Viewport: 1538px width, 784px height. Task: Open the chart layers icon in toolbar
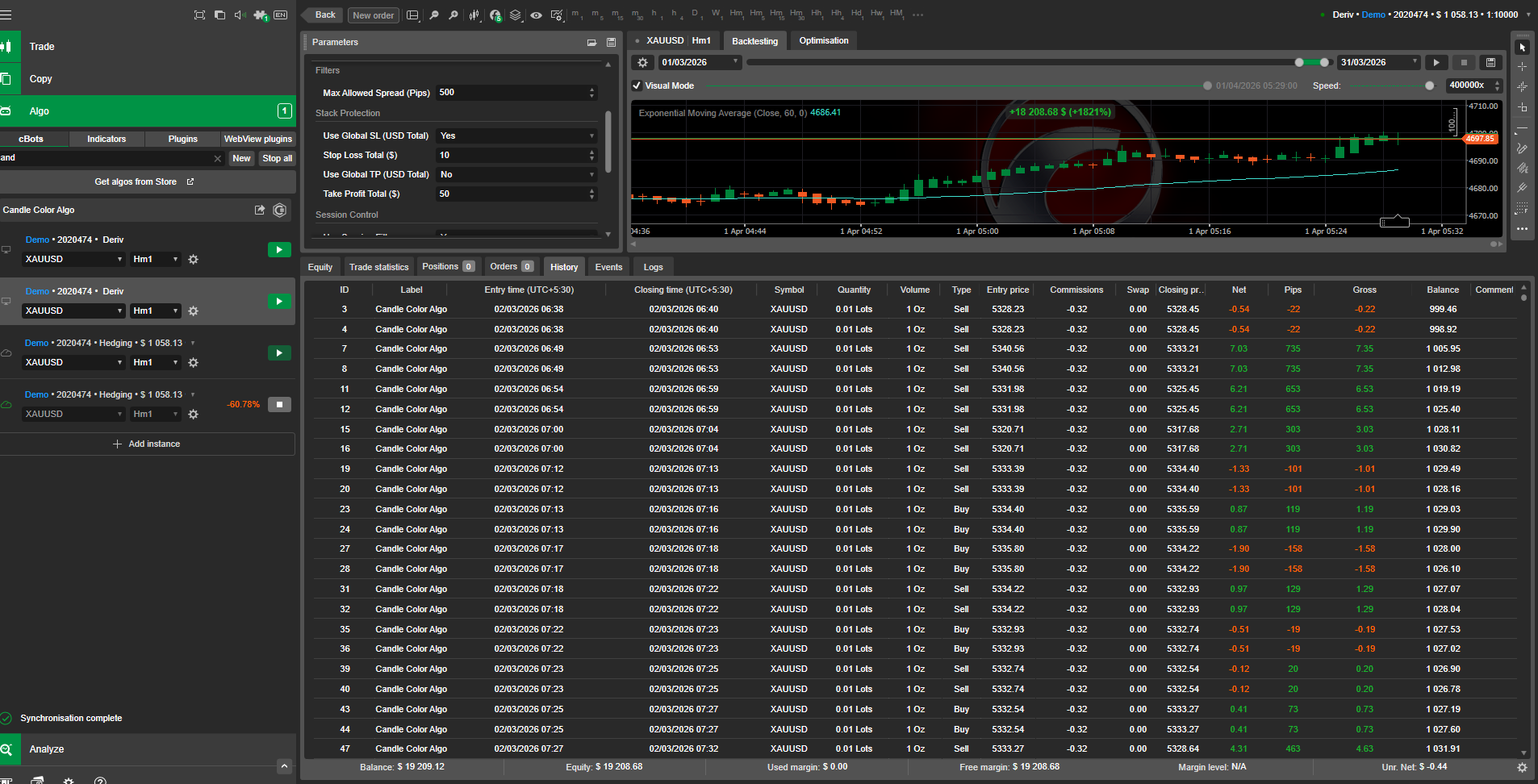[x=515, y=15]
